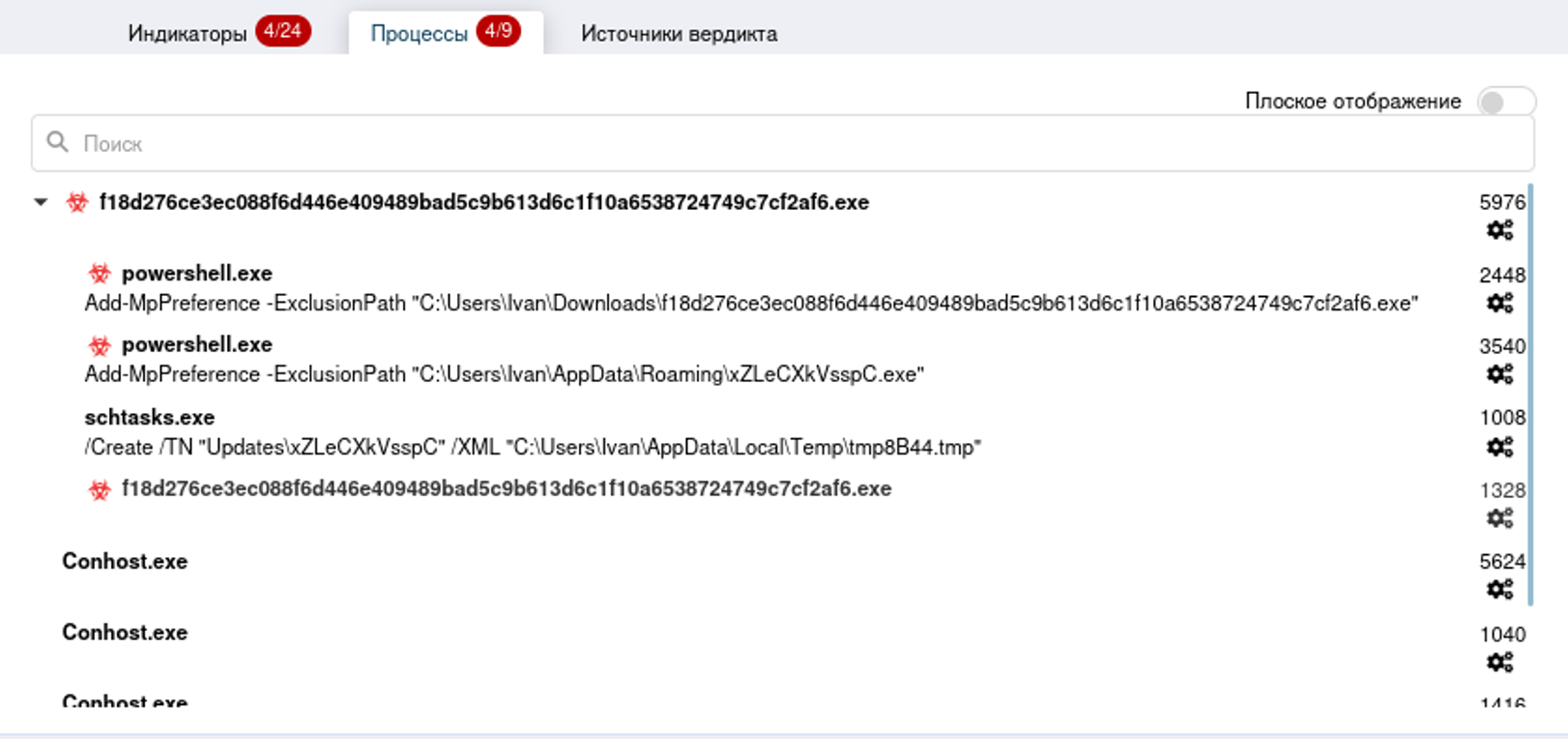
Task: Select the schtasks.exe process entry
Action: (x=150, y=418)
